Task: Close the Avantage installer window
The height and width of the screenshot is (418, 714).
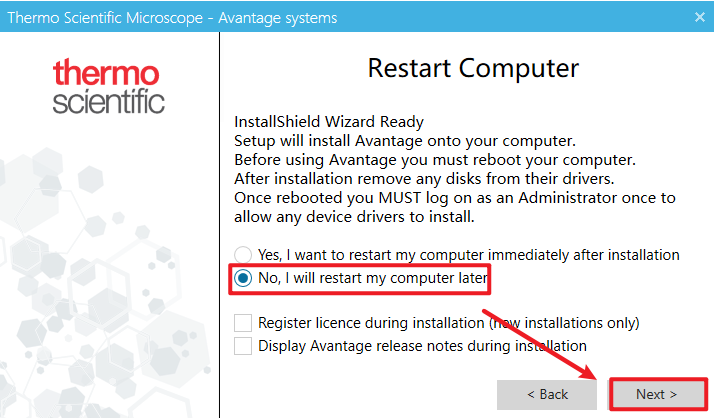Action: coord(699,17)
